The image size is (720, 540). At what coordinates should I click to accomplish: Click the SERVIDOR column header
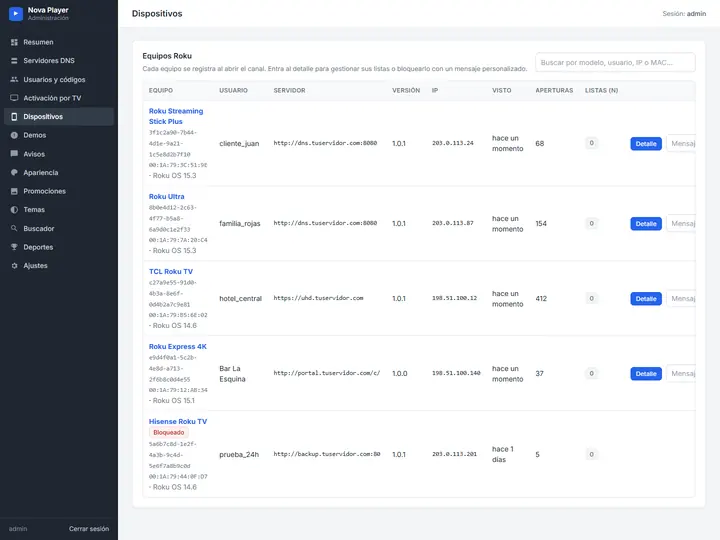[289, 90]
